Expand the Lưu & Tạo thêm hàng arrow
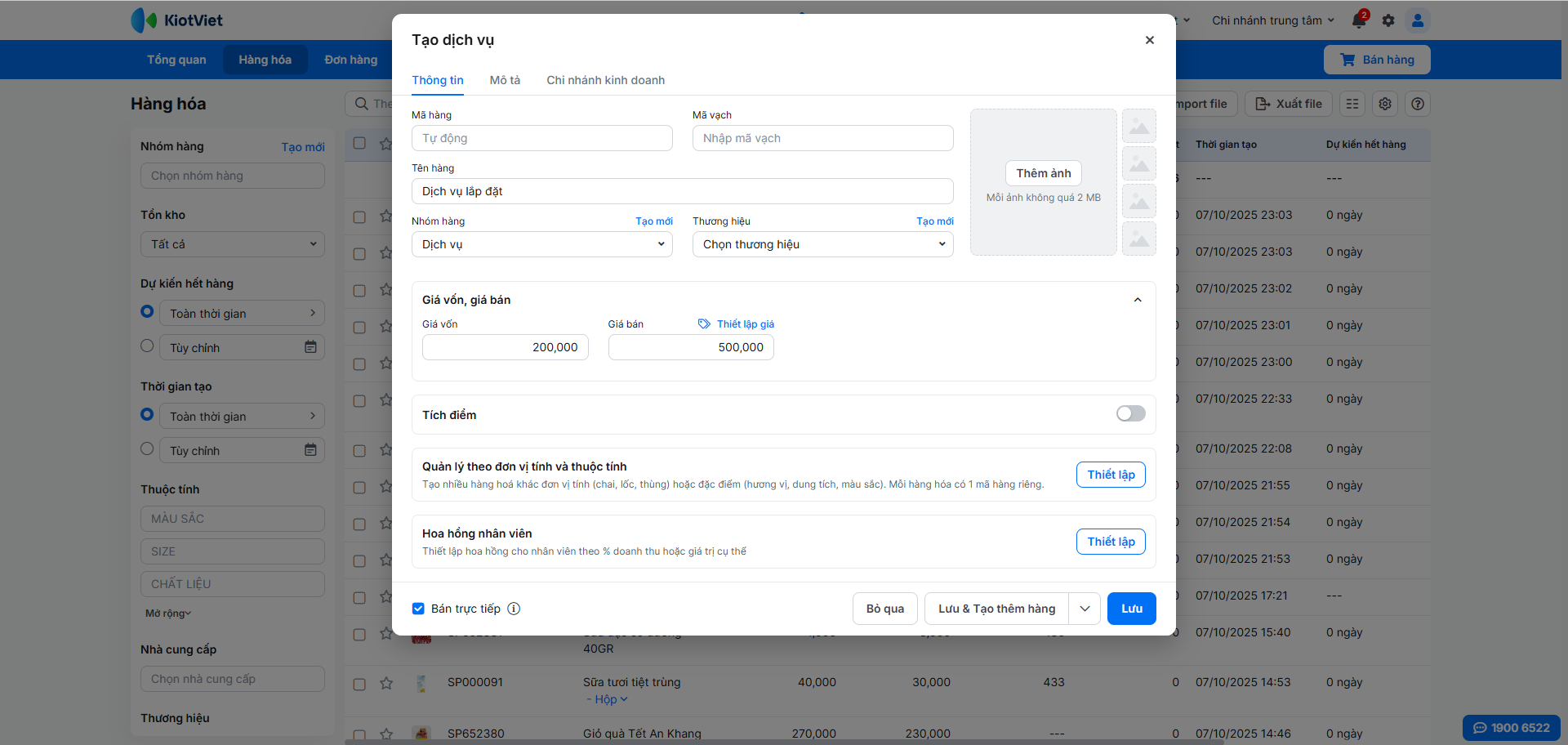 (x=1085, y=609)
